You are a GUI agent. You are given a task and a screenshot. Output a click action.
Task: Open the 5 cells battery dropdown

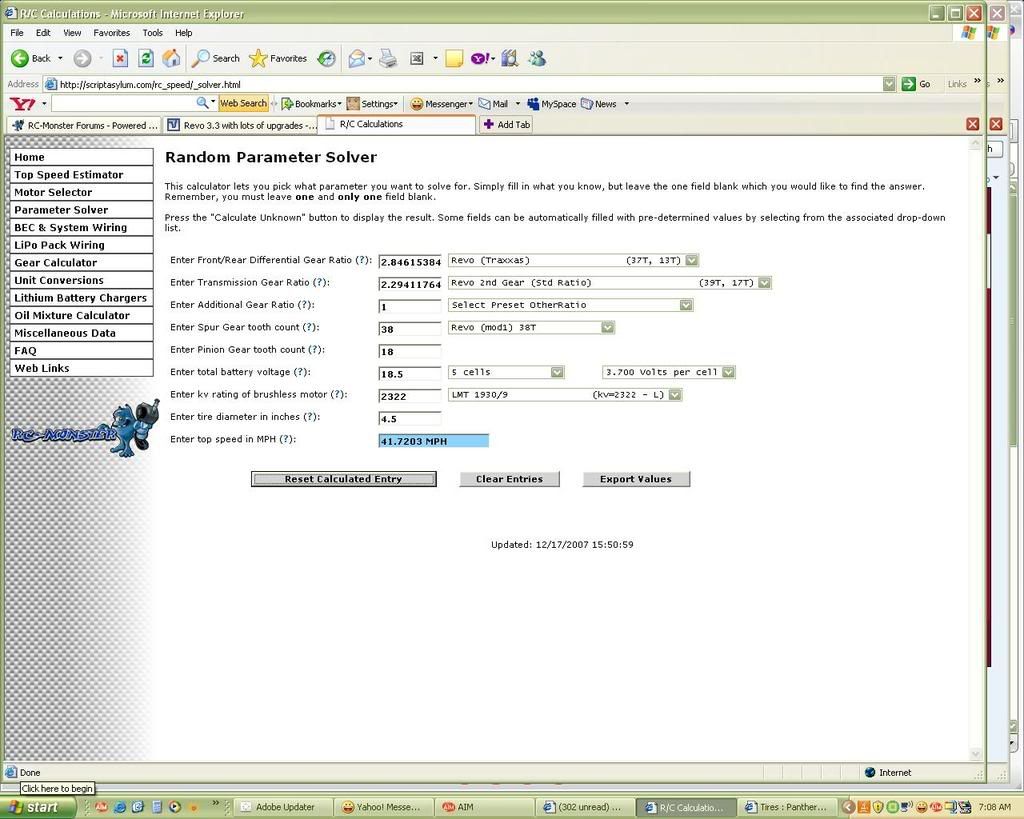pyautogui.click(x=557, y=372)
